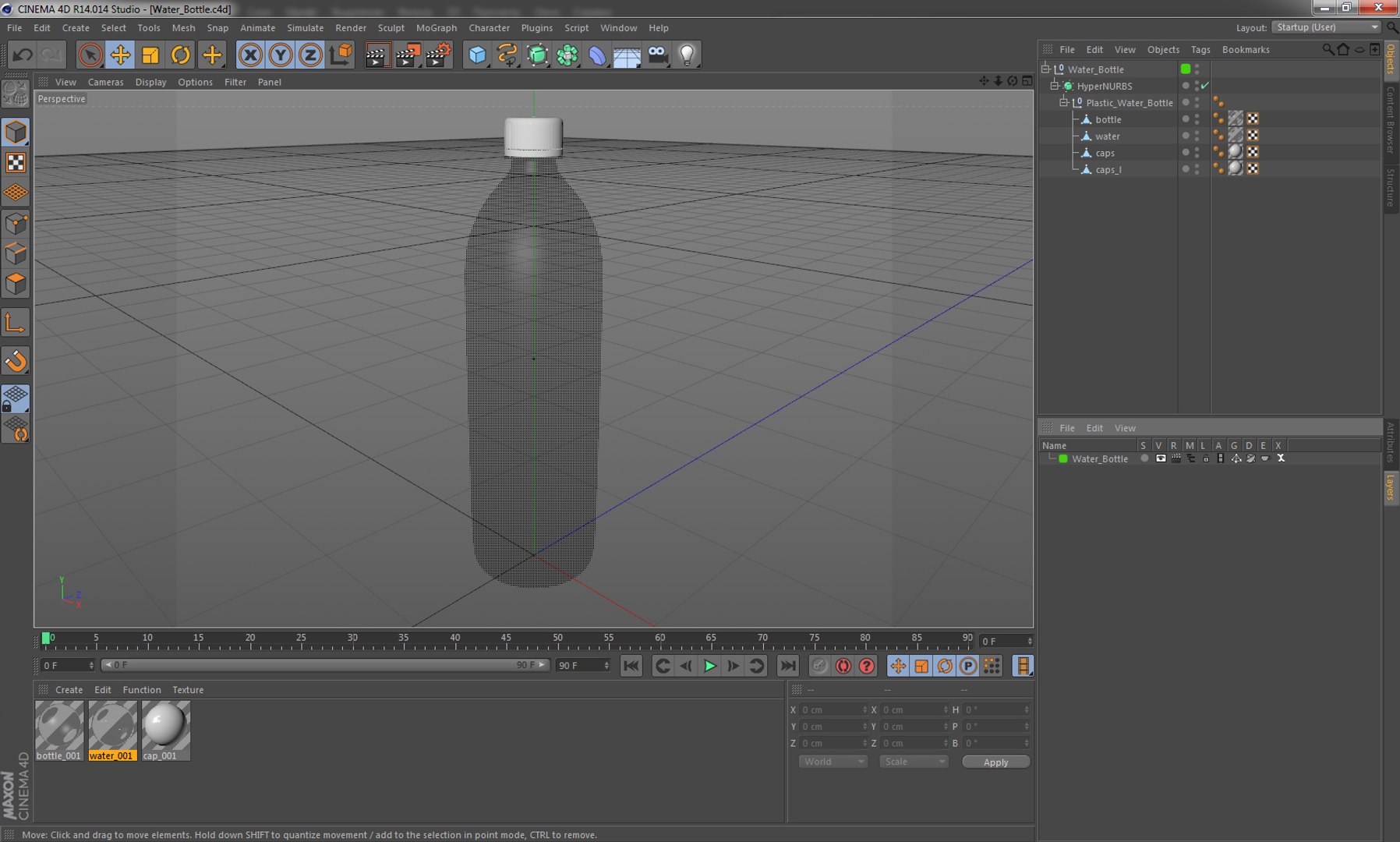Open the Layout dropdown Startup (User)

[x=1326, y=27]
